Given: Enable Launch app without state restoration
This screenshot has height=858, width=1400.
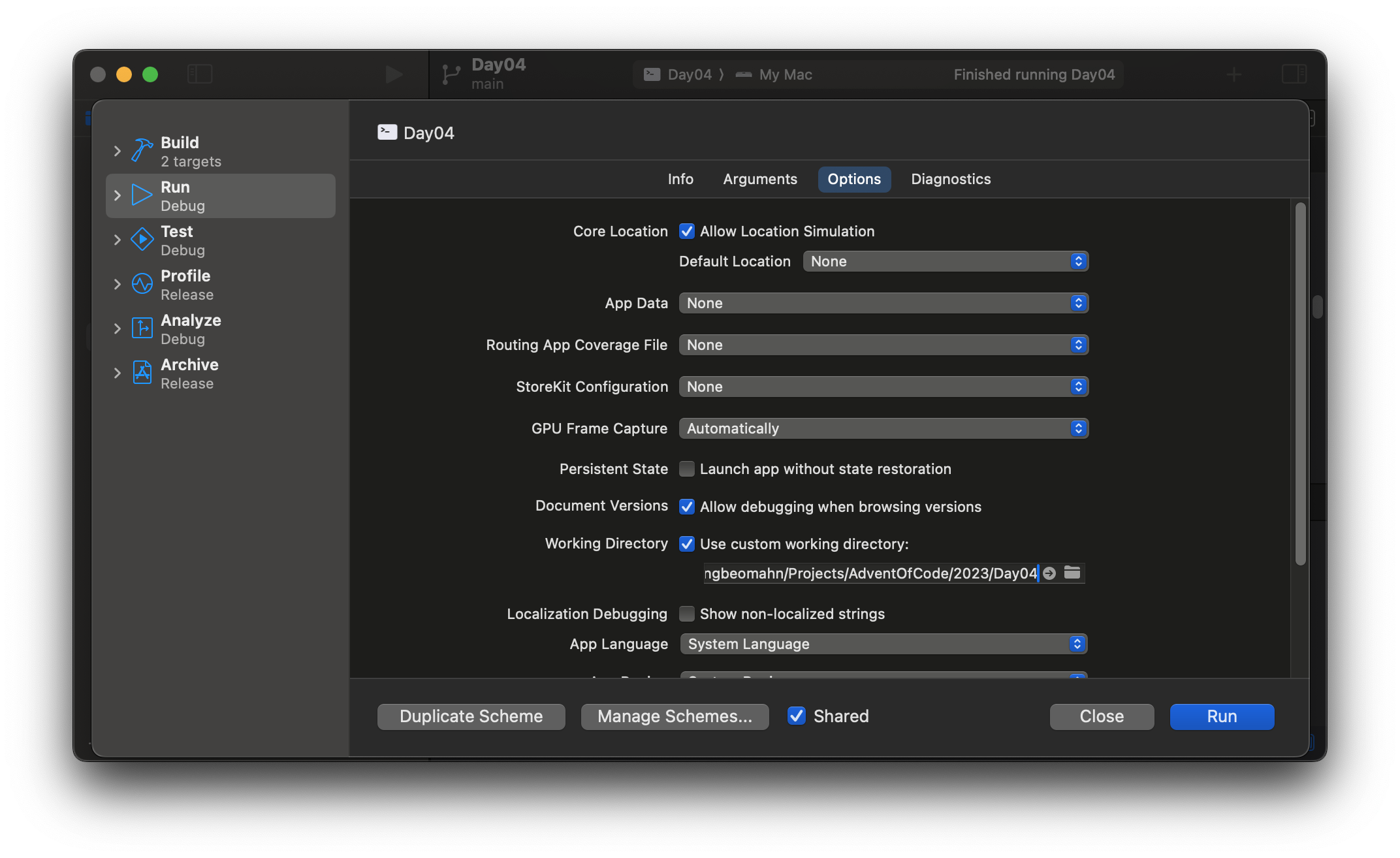Looking at the screenshot, I should pos(686,469).
